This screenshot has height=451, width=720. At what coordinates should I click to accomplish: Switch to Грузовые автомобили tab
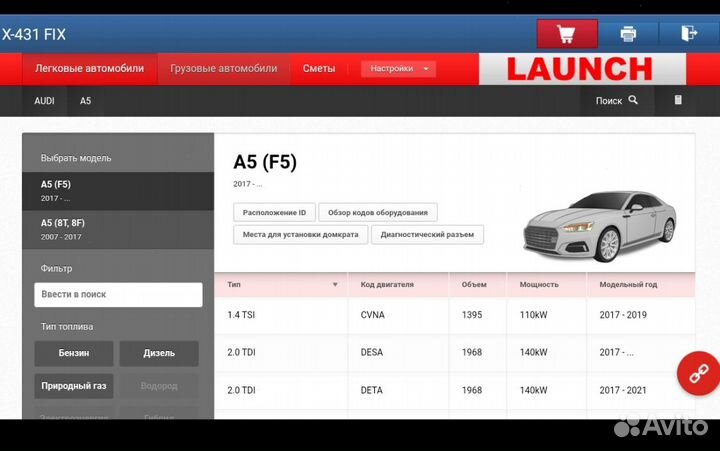pyautogui.click(x=224, y=68)
